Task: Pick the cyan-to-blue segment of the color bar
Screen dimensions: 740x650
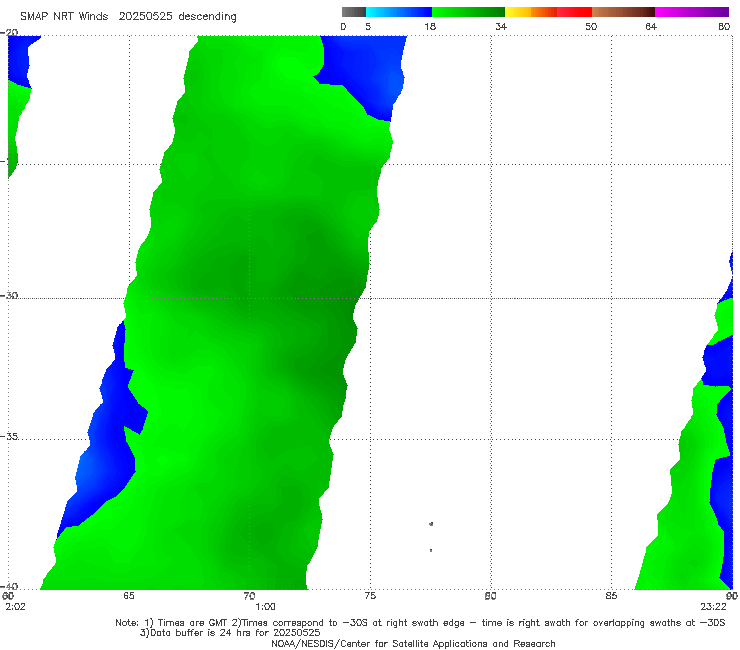Action: tap(399, 12)
